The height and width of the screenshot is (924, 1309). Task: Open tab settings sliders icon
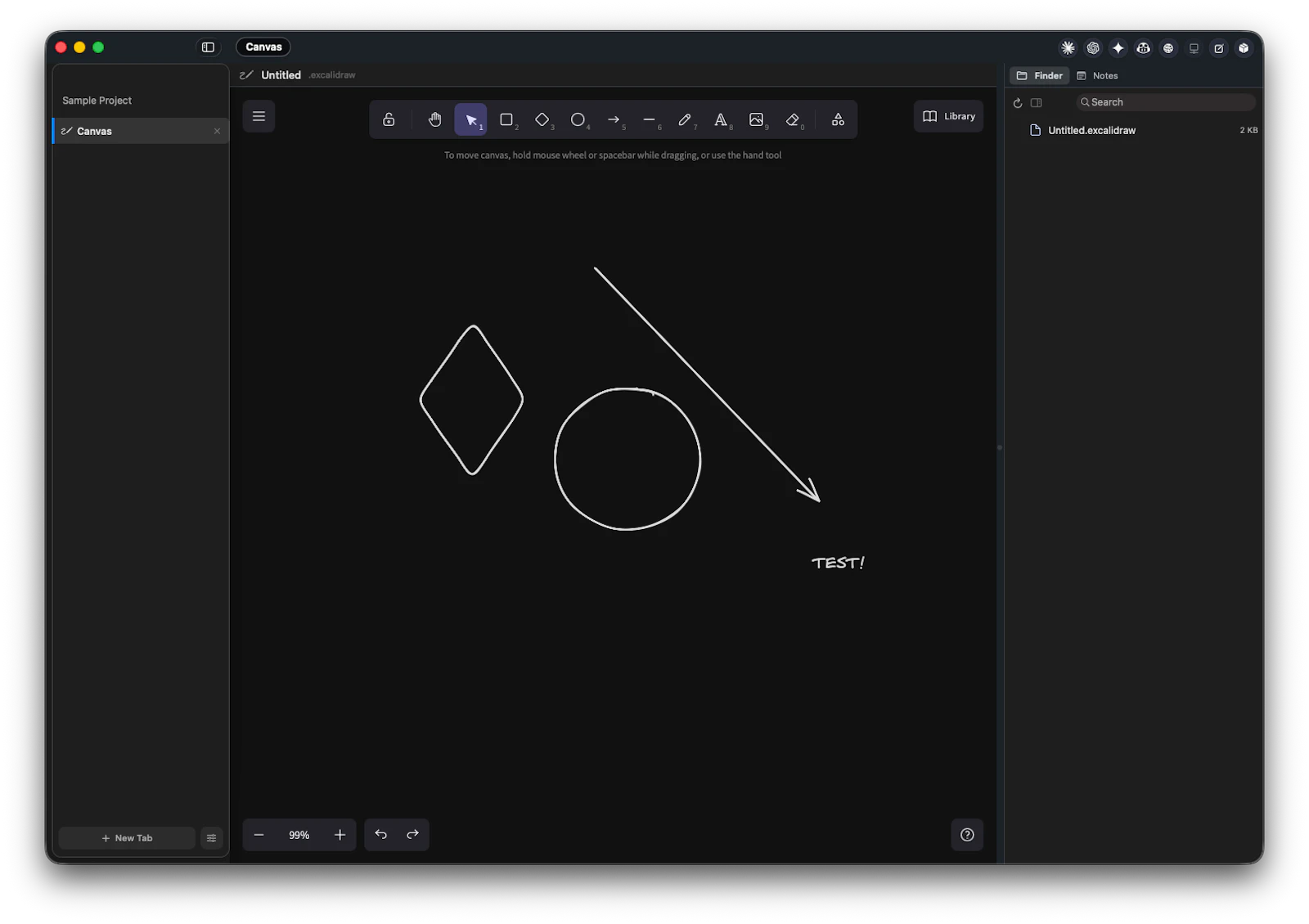(211, 838)
